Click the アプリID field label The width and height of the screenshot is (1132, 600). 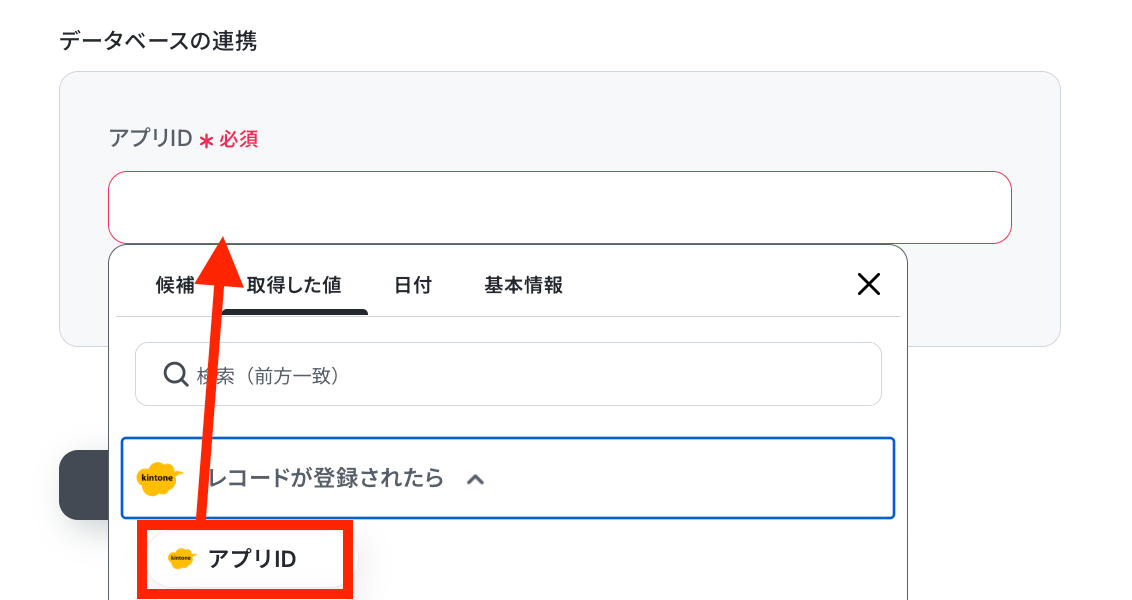[150, 138]
